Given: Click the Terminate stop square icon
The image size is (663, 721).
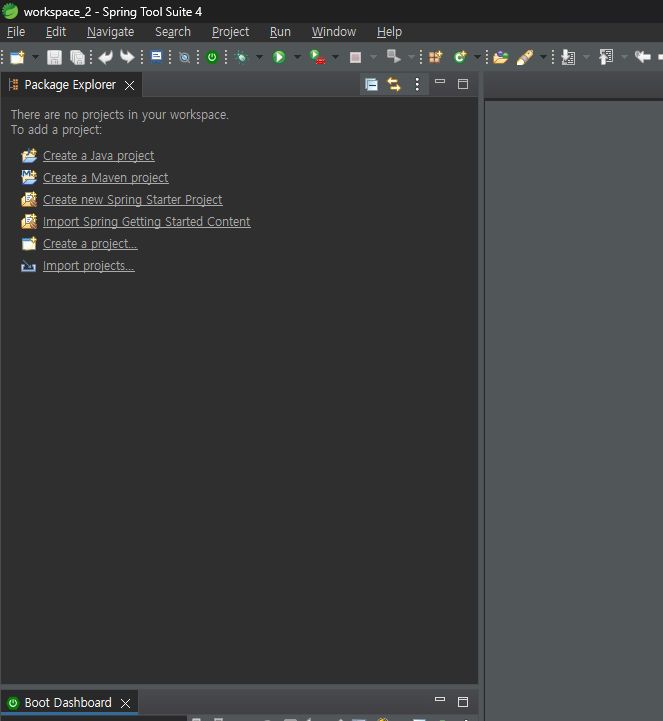Looking at the screenshot, I should [x=355, y=57].
